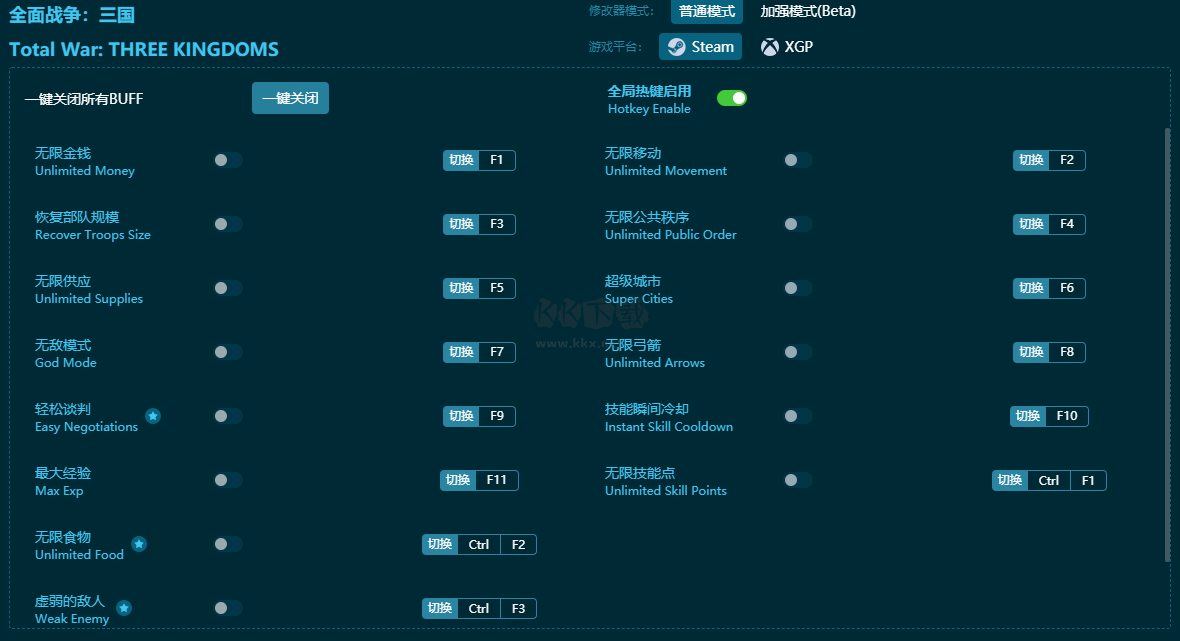Turn on Unlimited Public Order
This screenshot has height=641, width=1180.
(798, 224)
